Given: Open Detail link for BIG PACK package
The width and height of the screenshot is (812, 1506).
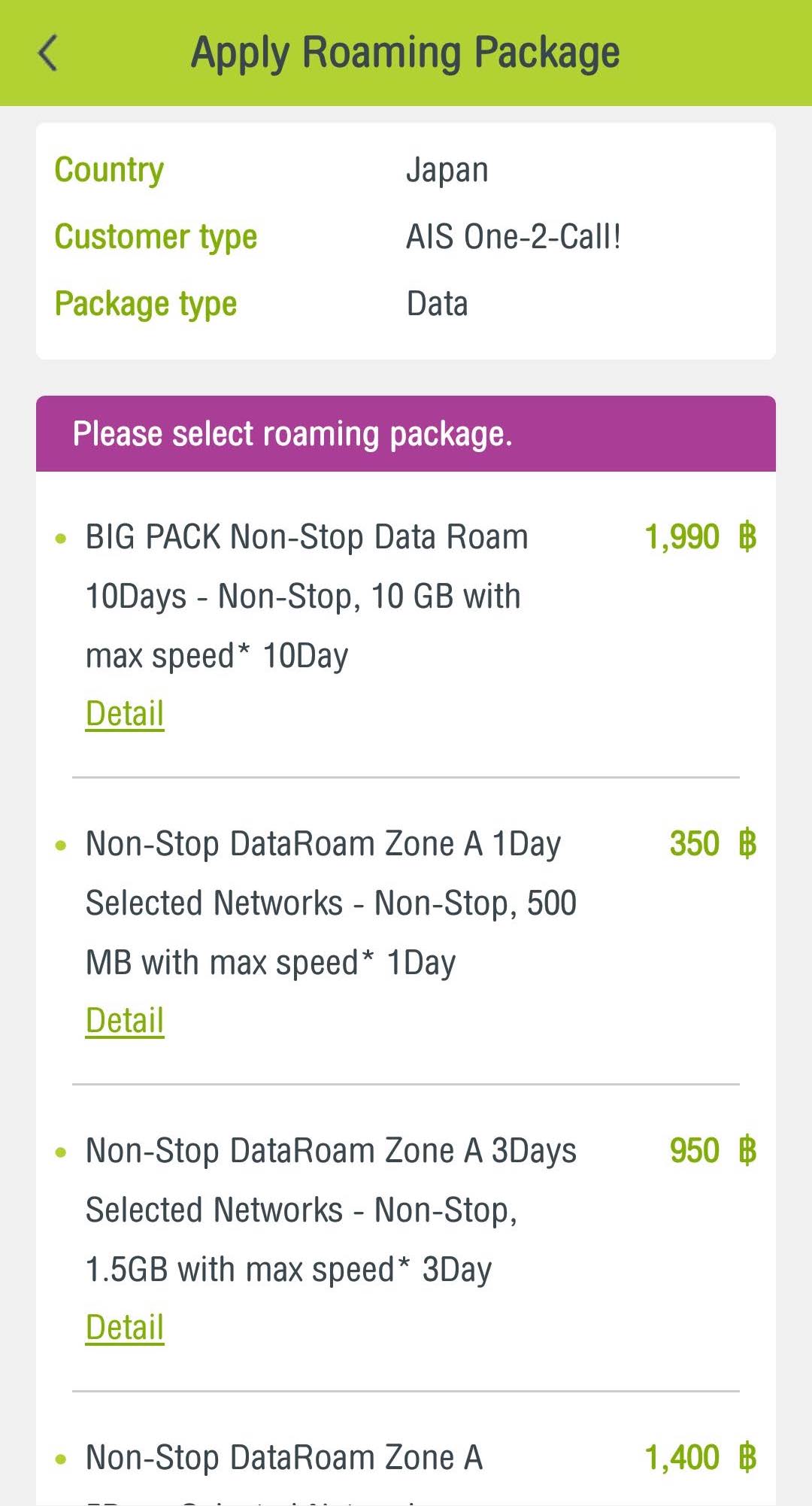Looking at the screenshot, I should pos(125,713).
